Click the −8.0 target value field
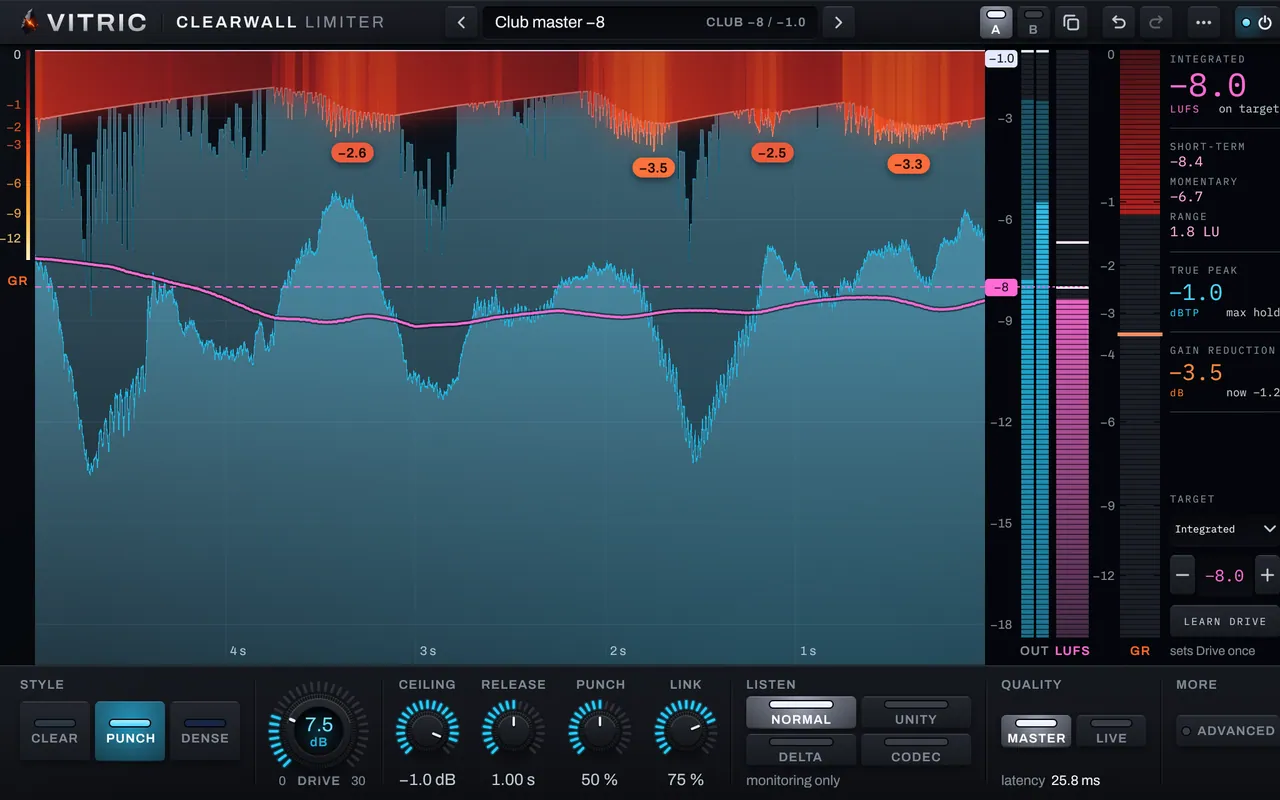The height and width of the screenshot is (800, 1280). (x=1225, y=575)
